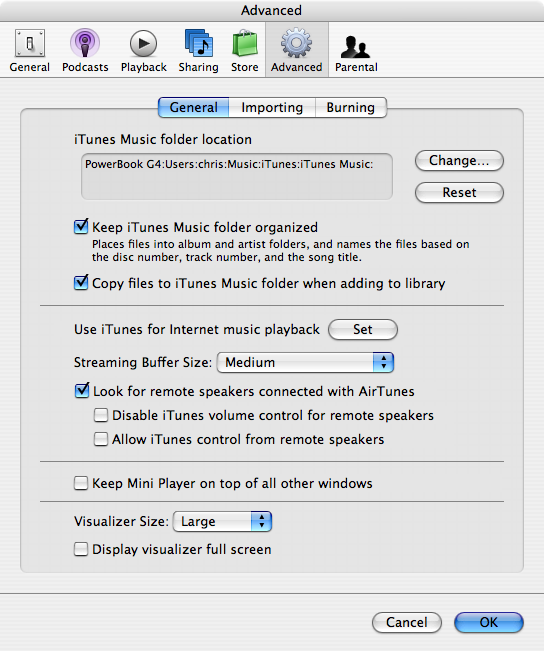Open the Sharing preferences pane
This screenshot has height=651, width=544.
point(198,50)
